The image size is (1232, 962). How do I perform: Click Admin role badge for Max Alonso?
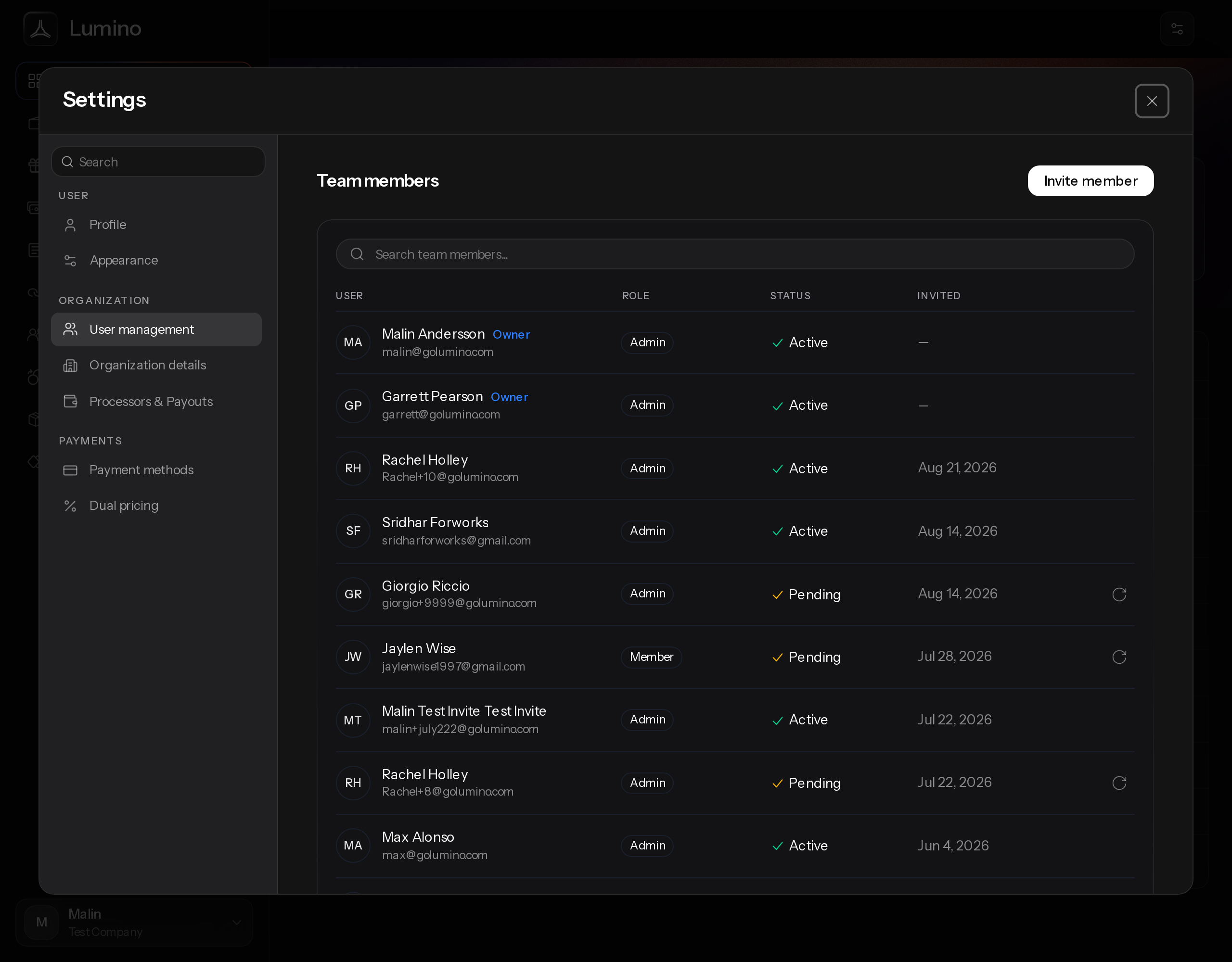[647, 845]
